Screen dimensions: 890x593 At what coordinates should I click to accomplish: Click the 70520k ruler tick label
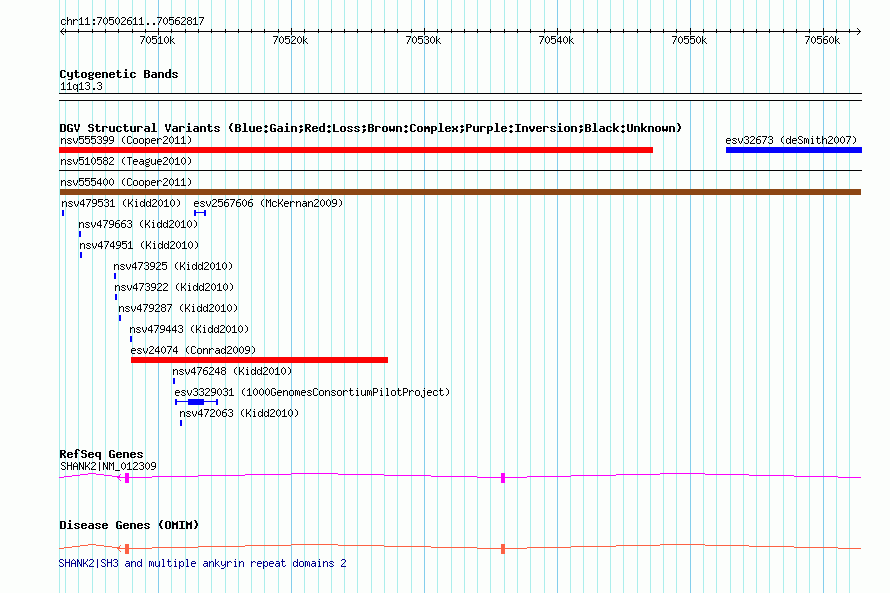click(x=290, y=40)
